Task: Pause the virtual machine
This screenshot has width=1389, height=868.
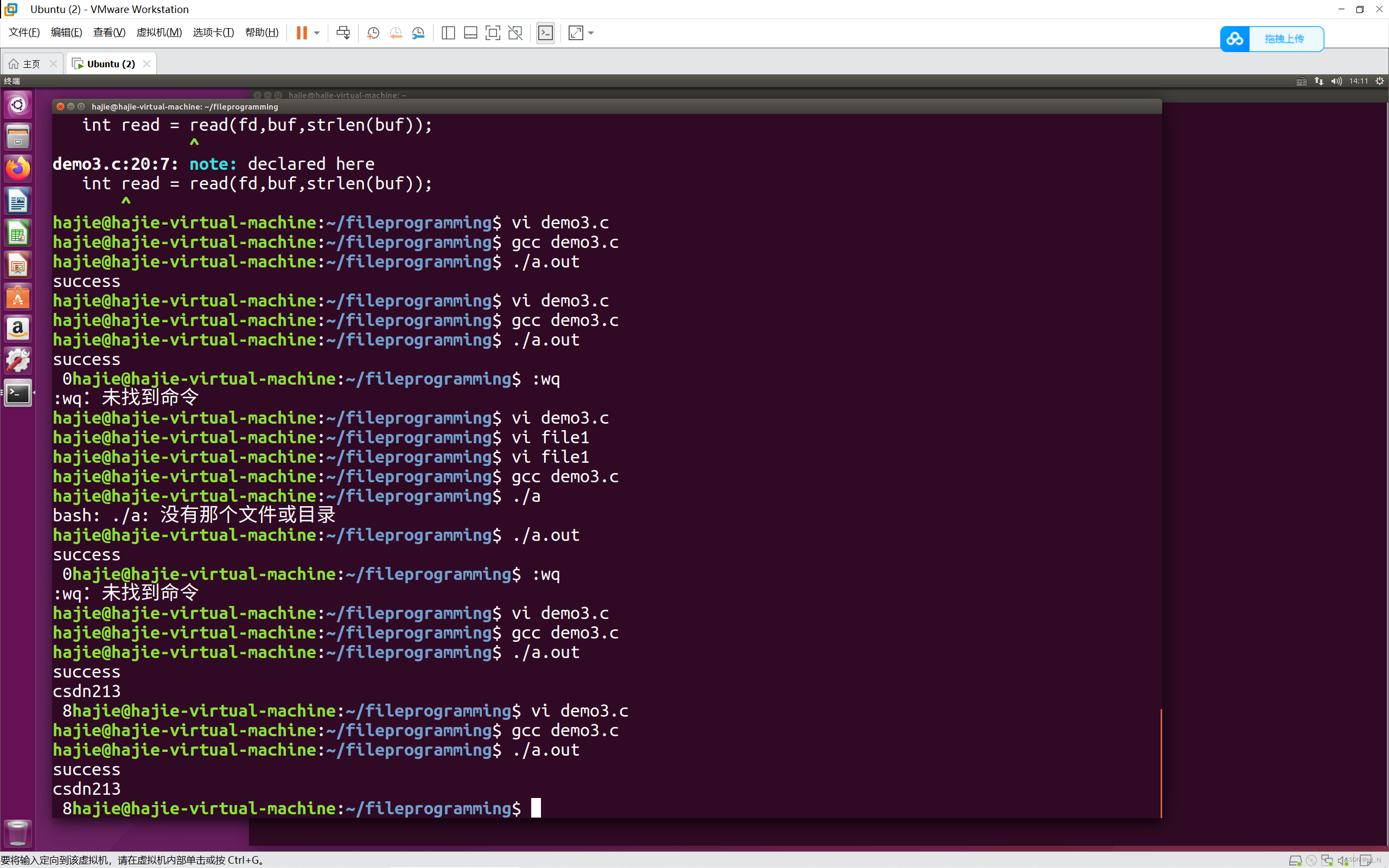Action: (x=301, y=33)
